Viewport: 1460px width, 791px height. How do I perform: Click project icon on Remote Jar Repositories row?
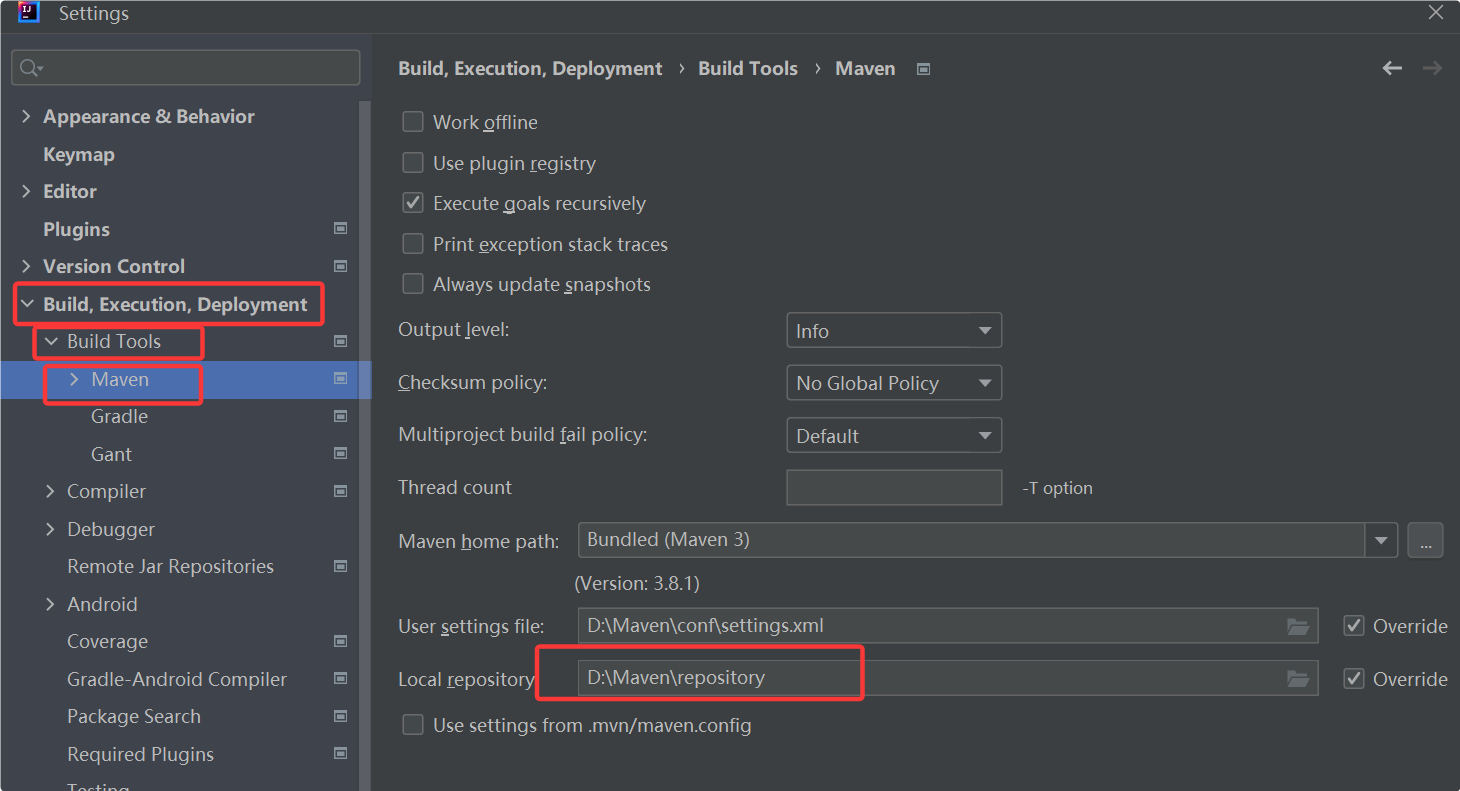(x=340, y=566)
